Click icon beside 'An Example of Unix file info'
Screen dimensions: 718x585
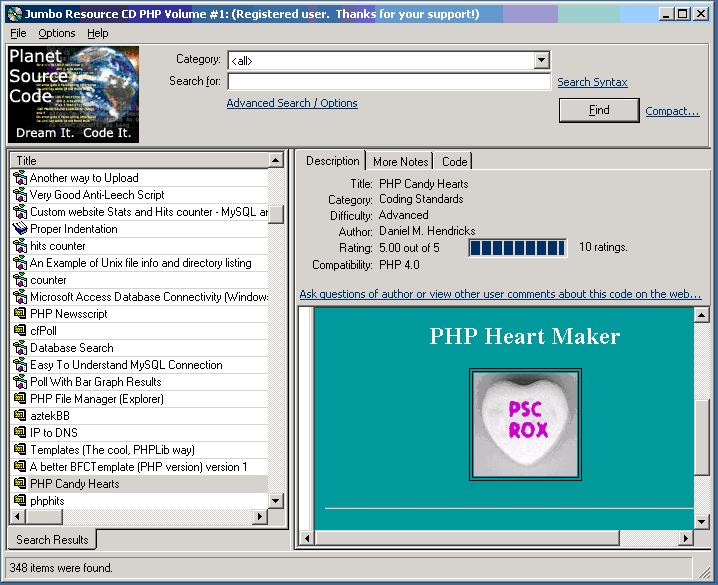tap(20, 263)
